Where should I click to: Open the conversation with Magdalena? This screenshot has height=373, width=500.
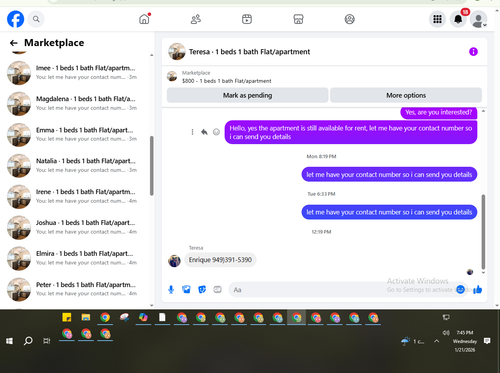coord(76,103)
